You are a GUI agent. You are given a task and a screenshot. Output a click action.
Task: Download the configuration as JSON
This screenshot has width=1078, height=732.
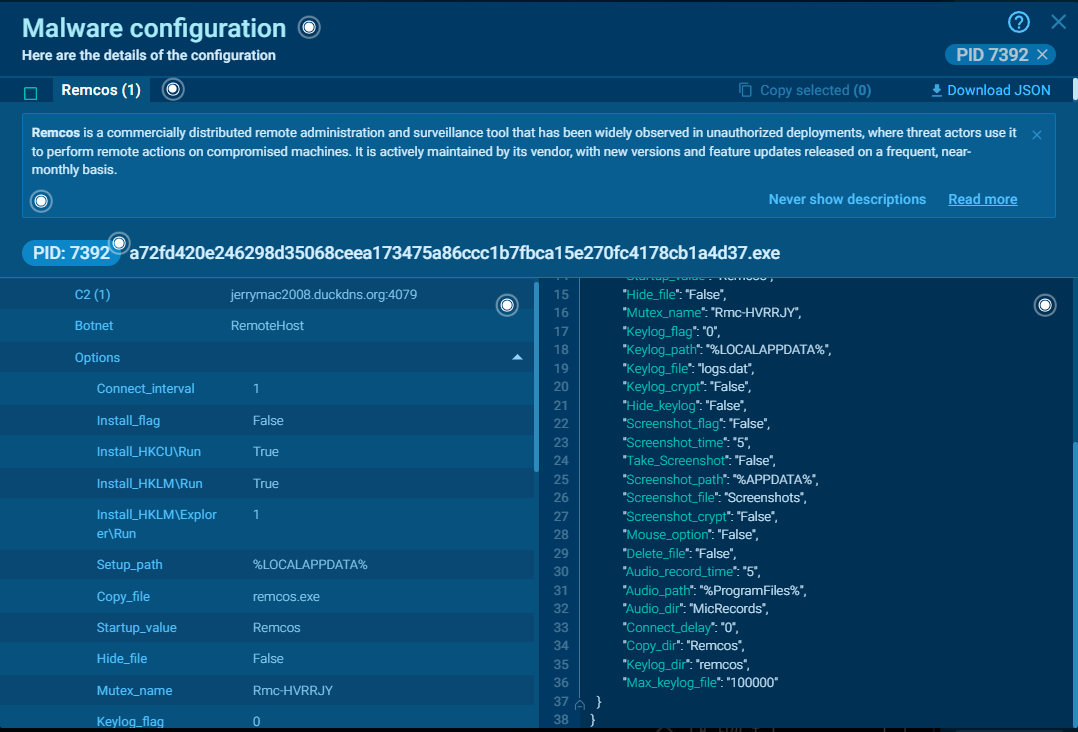pyautogui.click(x=991, y=90)
